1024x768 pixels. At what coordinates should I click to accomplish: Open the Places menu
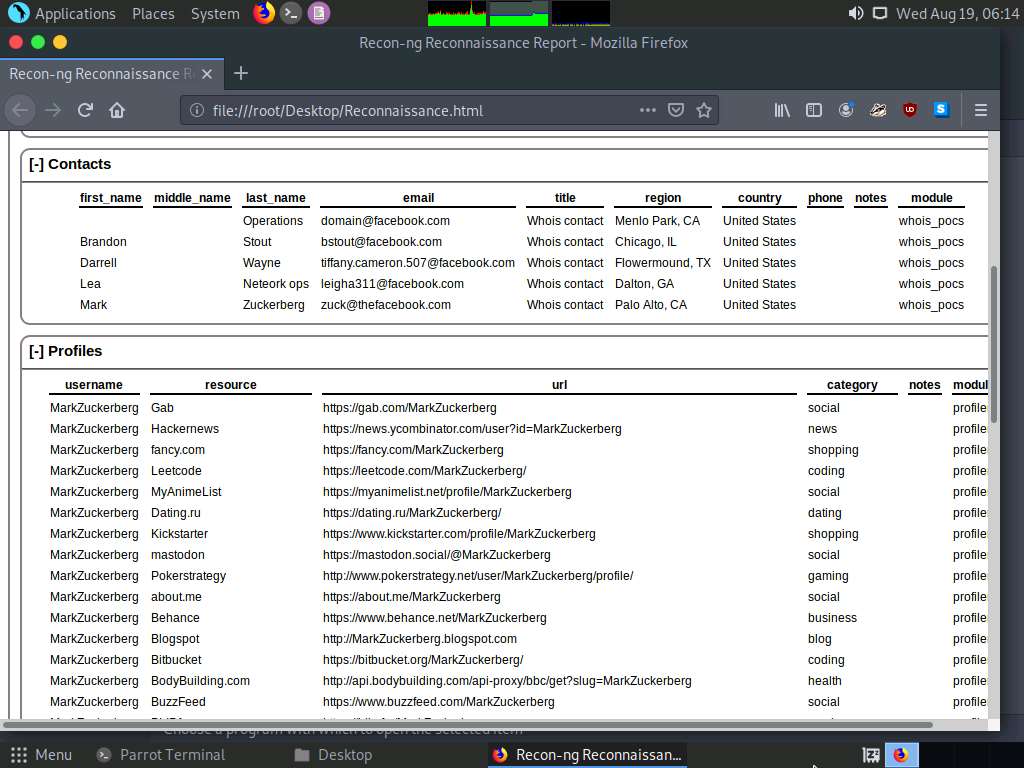[x=153, y=14]
